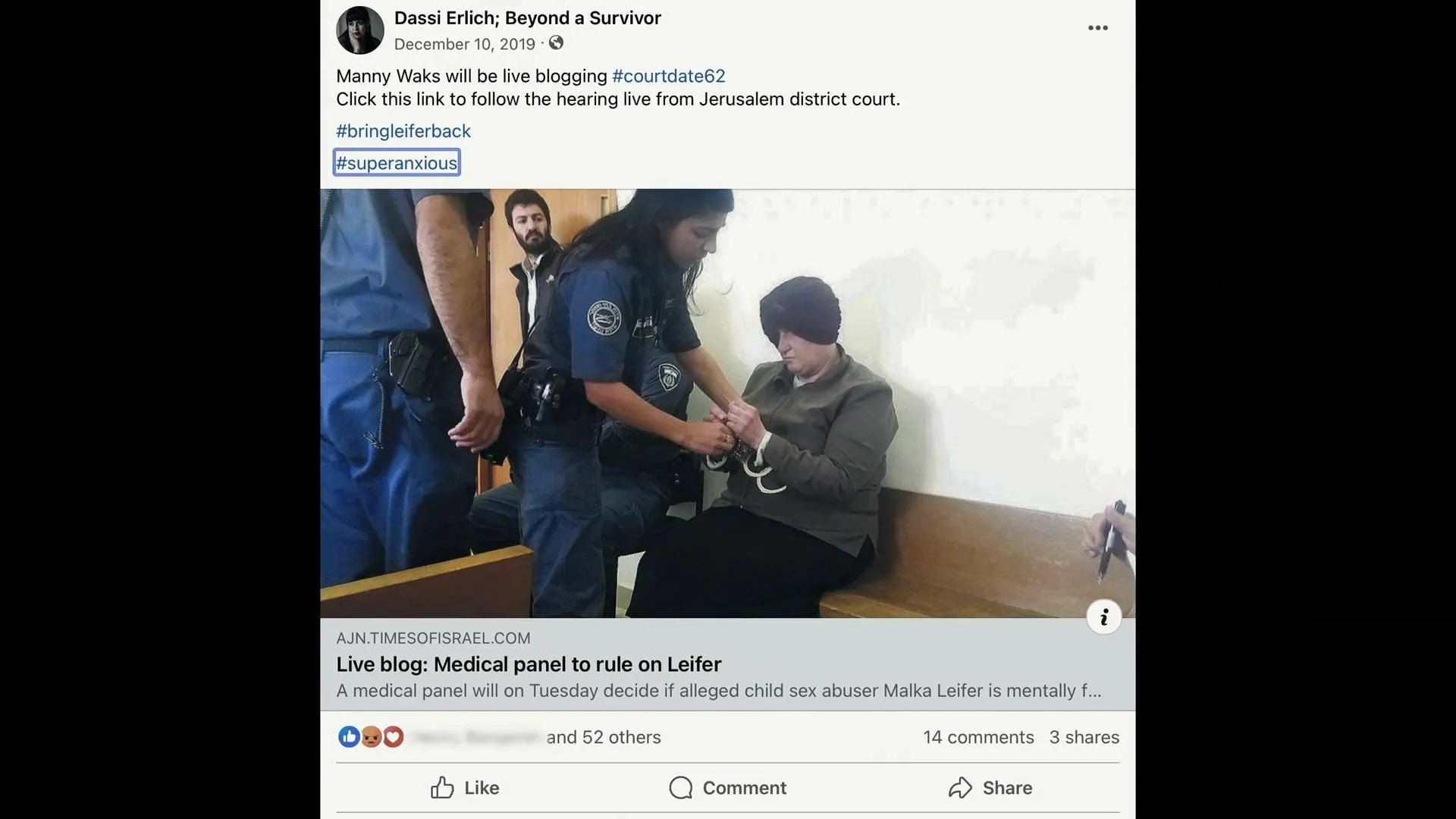Open Dassi Erlich; Beyond a Survivor page

click(x=527, y=18)
